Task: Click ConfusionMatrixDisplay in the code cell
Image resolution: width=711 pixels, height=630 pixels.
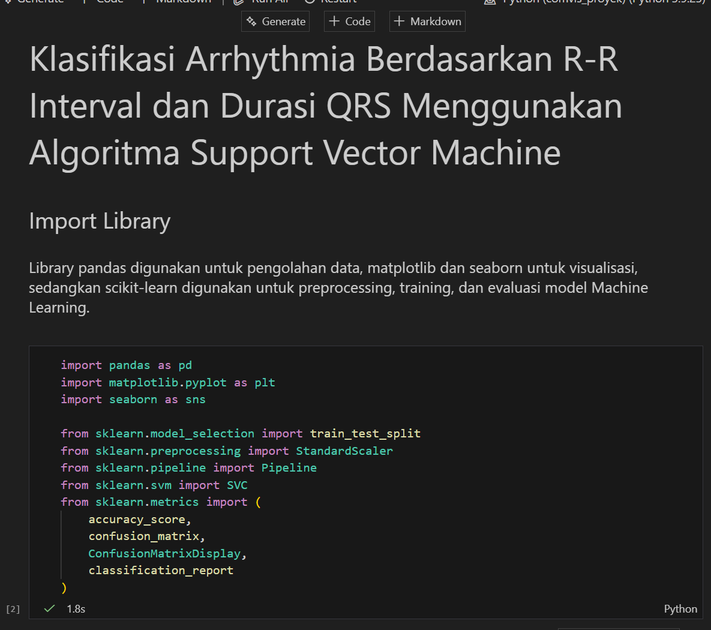Action: (x=165, y=553)
